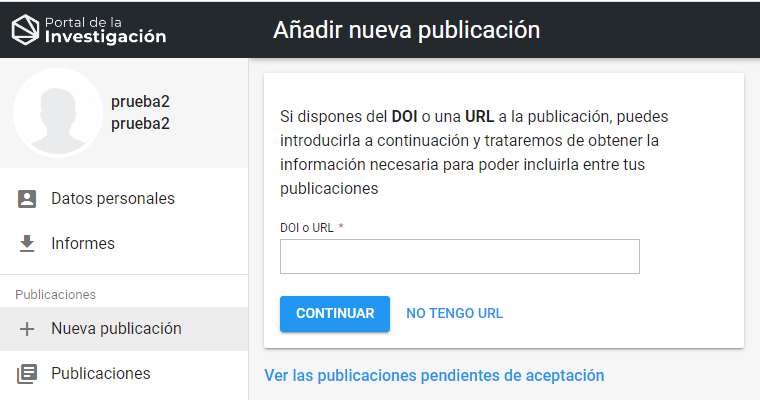Viewport: 760px width, 400px height.
Task: Click the Datos personales person icon
Action: pos(28,199)
